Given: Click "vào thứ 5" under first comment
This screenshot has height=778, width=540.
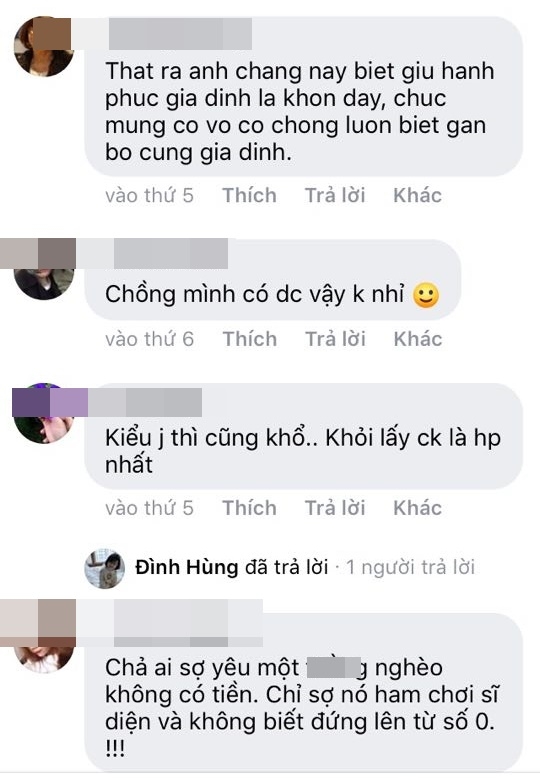Looking at the screenshot, I should click(x=149, y=195).
